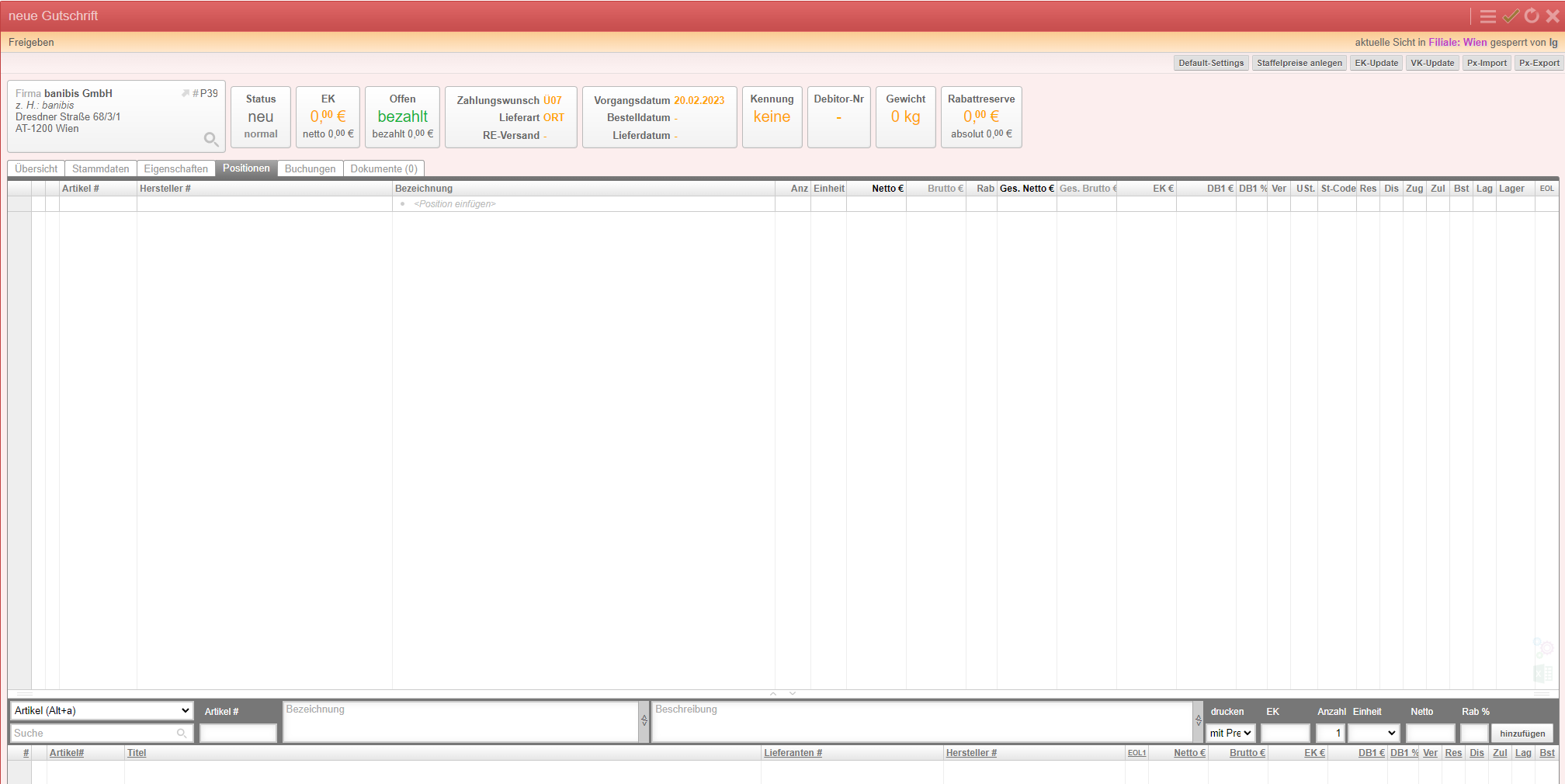
Task: Click the Px-Export button
Action: click(x=1539, y=63)
